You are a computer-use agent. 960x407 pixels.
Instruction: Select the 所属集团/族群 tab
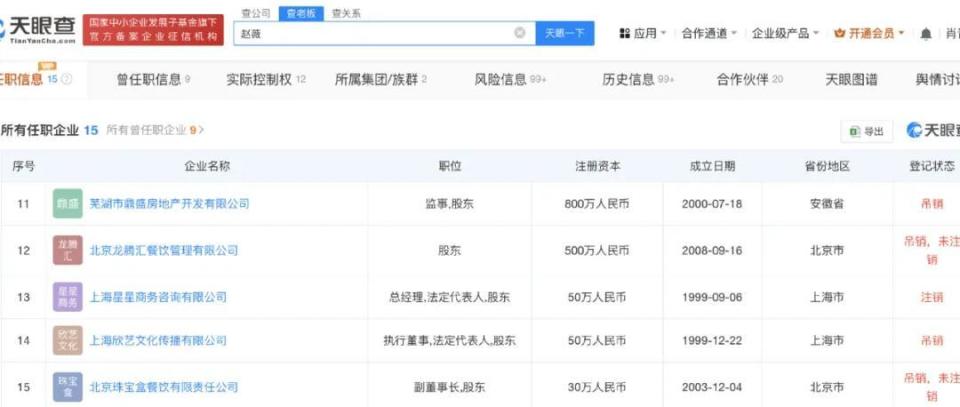click(381, 80)
